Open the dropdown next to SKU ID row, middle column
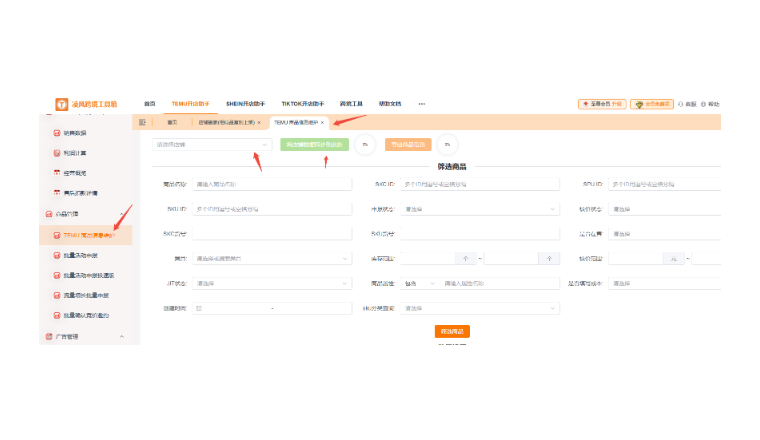Viewport: 760px width, 440px height. coord(480,209)
